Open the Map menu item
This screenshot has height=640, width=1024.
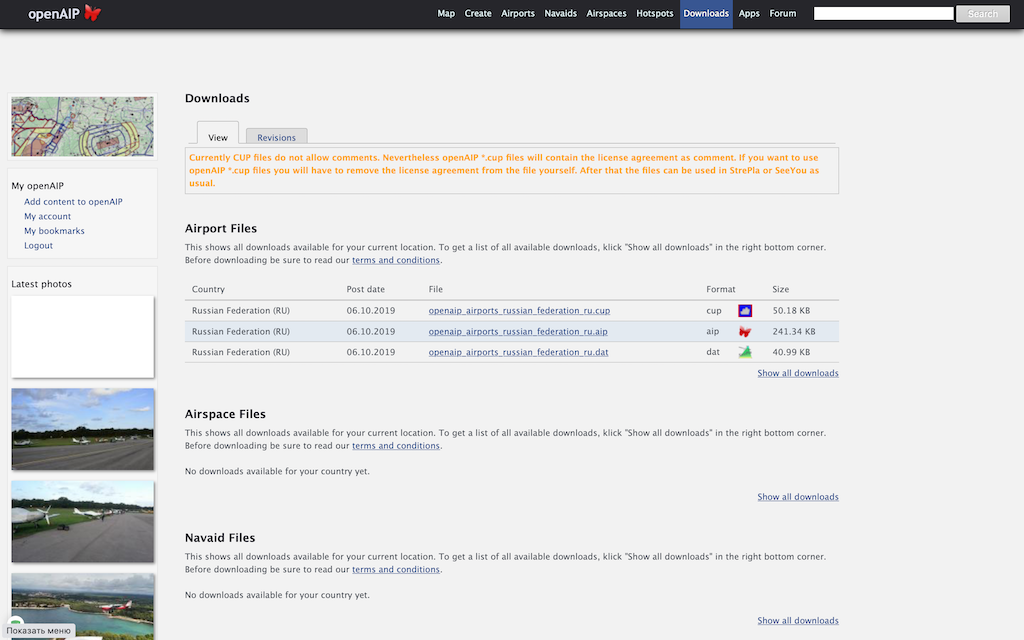point(446,14)
